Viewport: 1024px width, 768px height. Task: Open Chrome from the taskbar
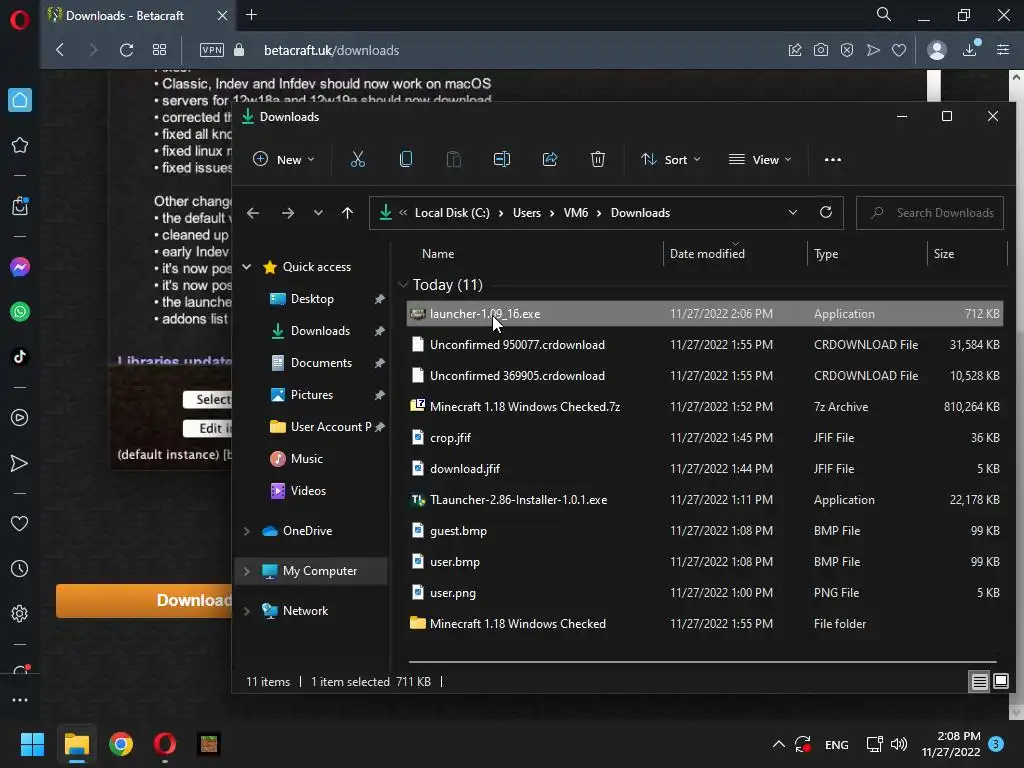tap(121, 744)
